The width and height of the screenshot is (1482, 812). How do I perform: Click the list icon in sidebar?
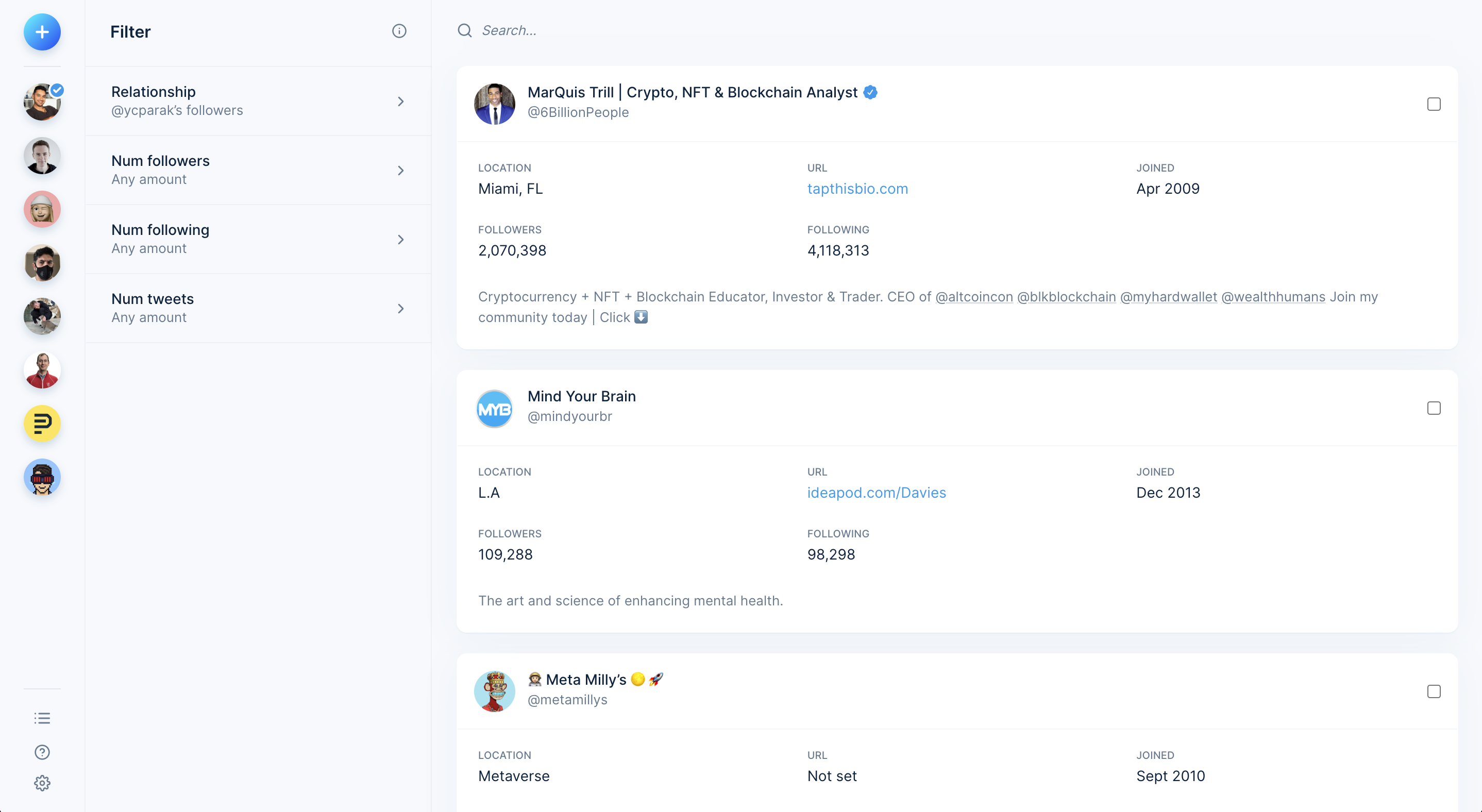point(42,718)
